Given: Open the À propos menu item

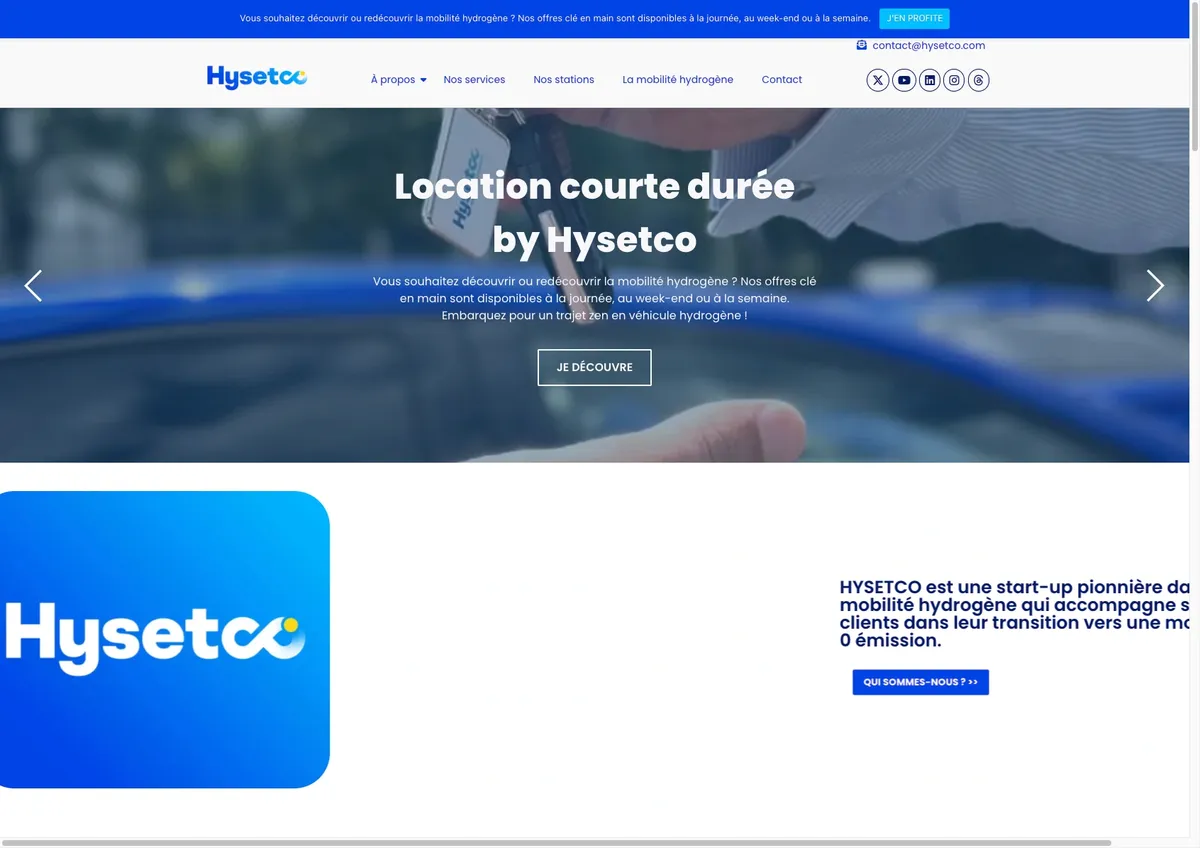Looking at the screenshot, I should pos(393,80).
